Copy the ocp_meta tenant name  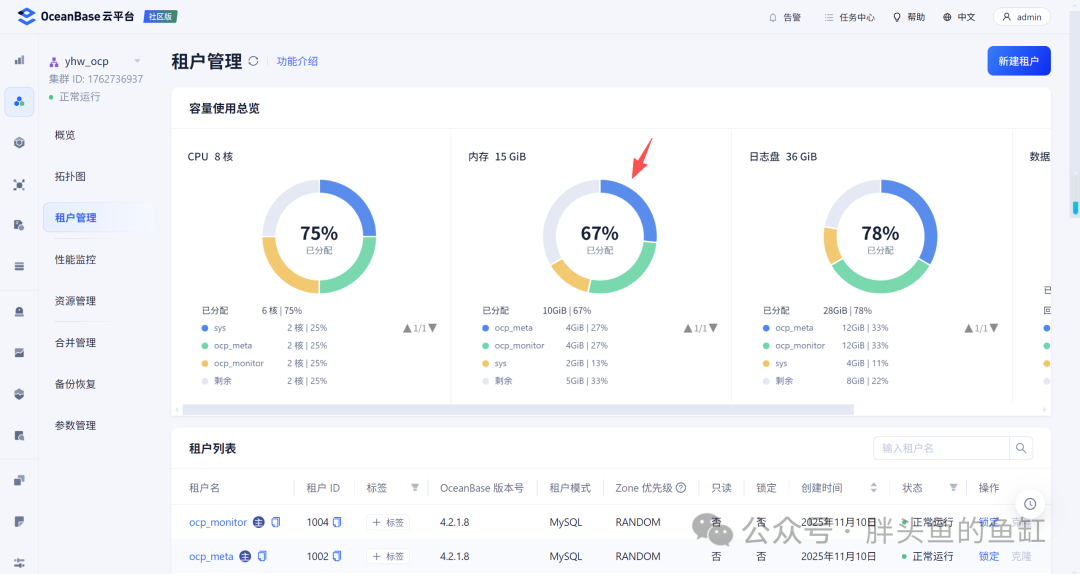pyautogui.click(x=262, y=556)
